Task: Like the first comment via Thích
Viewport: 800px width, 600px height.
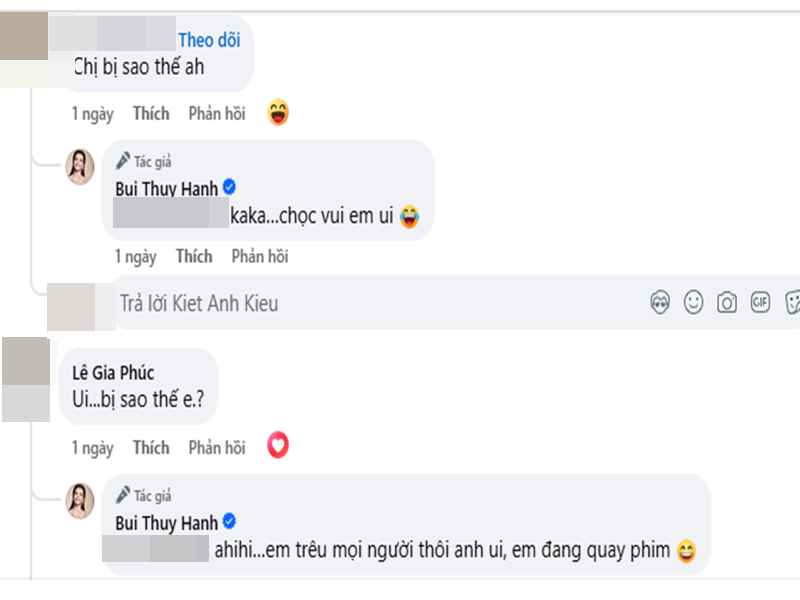Action: [151, 114]
